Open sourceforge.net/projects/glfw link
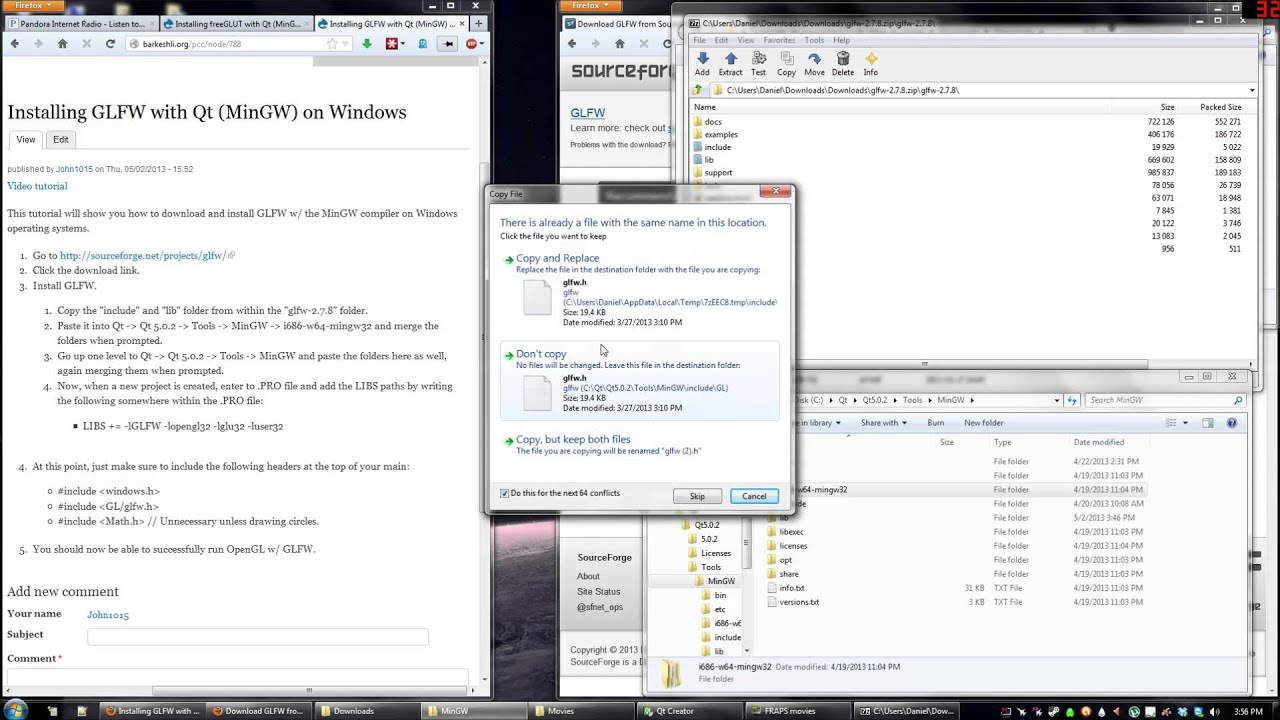Image resolution: width=1280 pixels, height=720 pixels. [143, 256]
